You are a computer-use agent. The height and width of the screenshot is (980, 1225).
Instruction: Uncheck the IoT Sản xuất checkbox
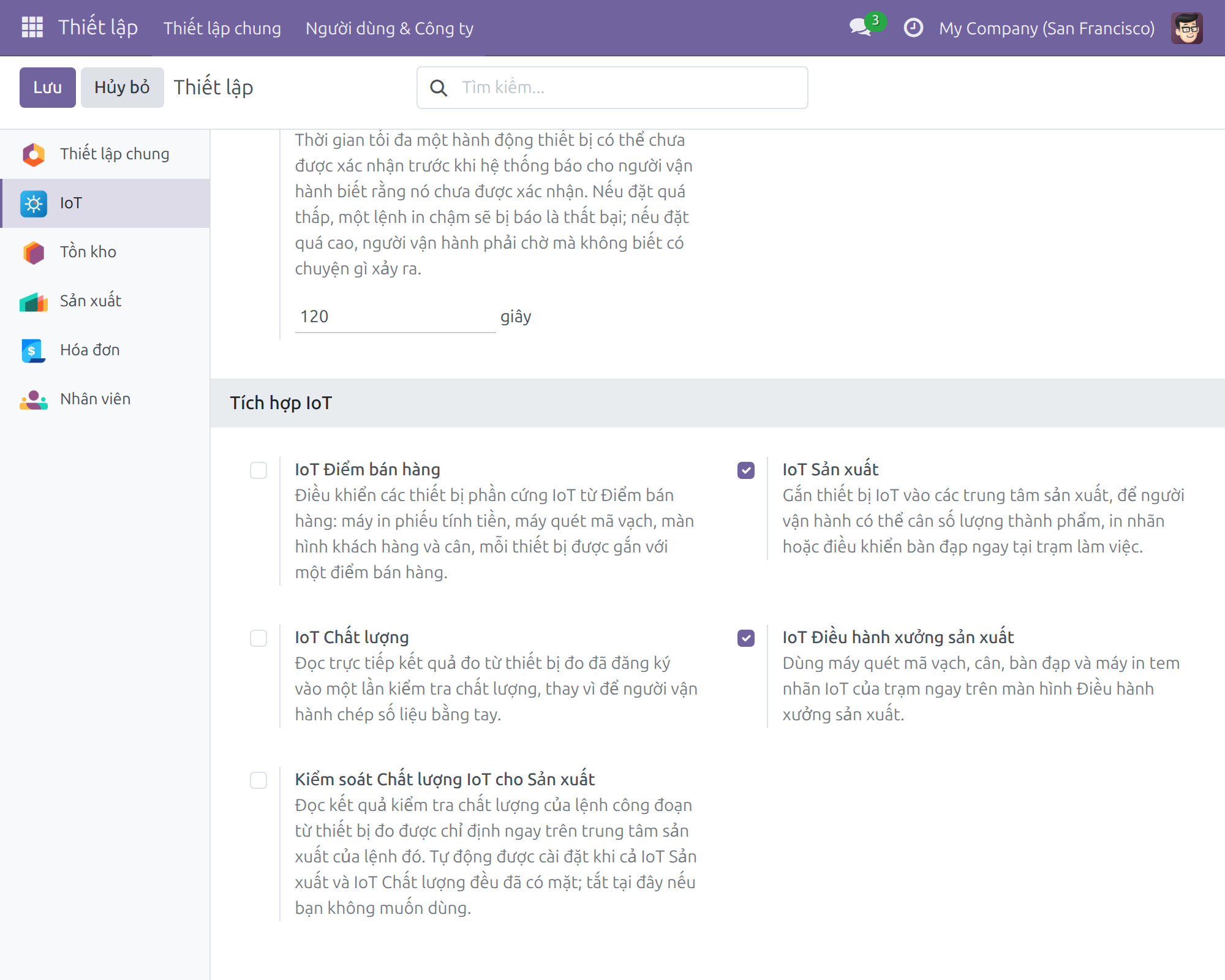coord(746,470)
